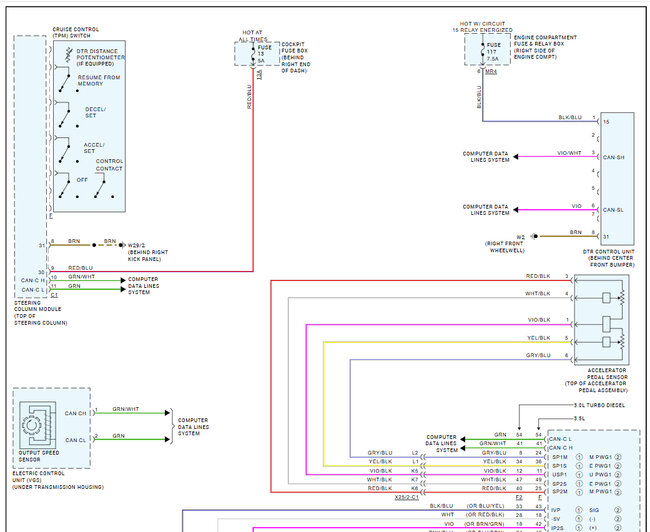Select the 'DECEL/ SET' text
The width and height of the screenshot is (650, 532).
pos(95,112)
